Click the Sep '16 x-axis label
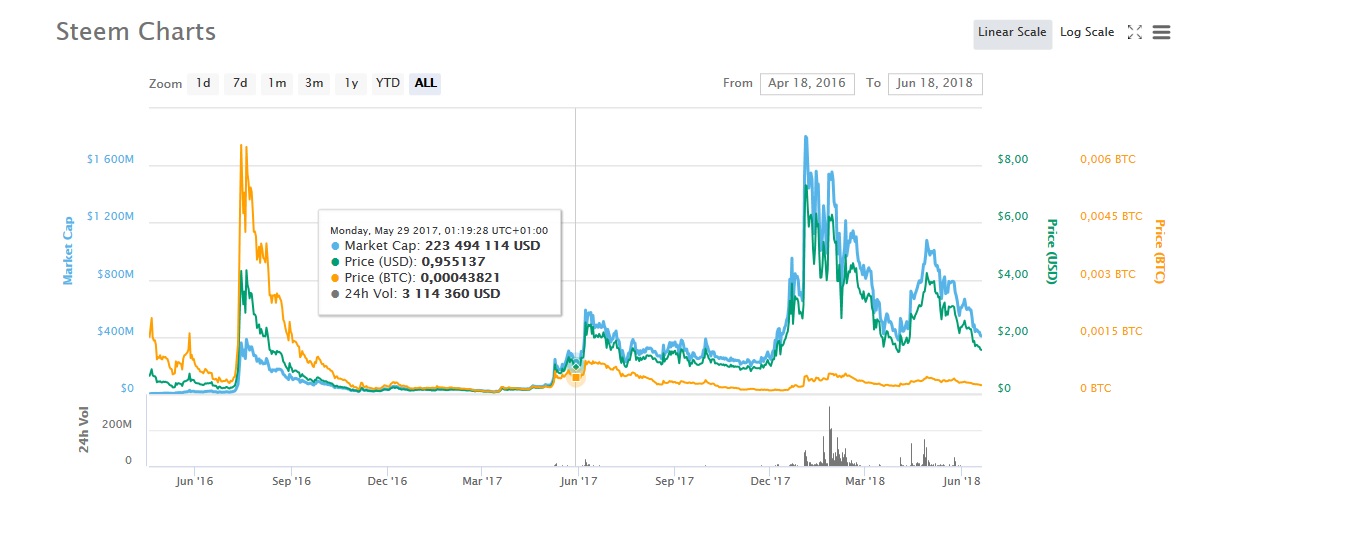Image resolution: width=1371 pixels, height=540 pixels. click(291, 482)
